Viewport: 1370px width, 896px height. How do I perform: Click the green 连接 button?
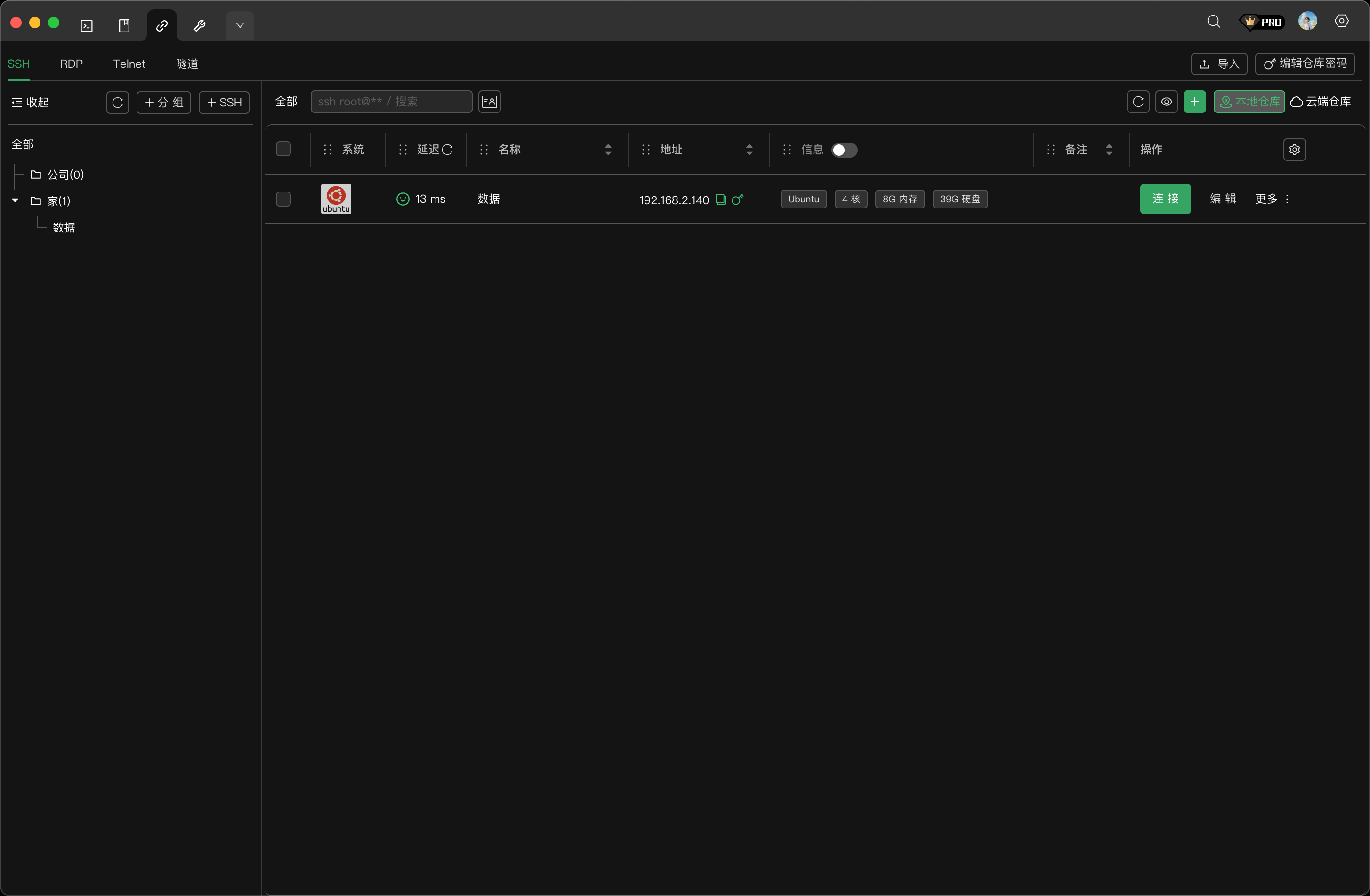1165,199
